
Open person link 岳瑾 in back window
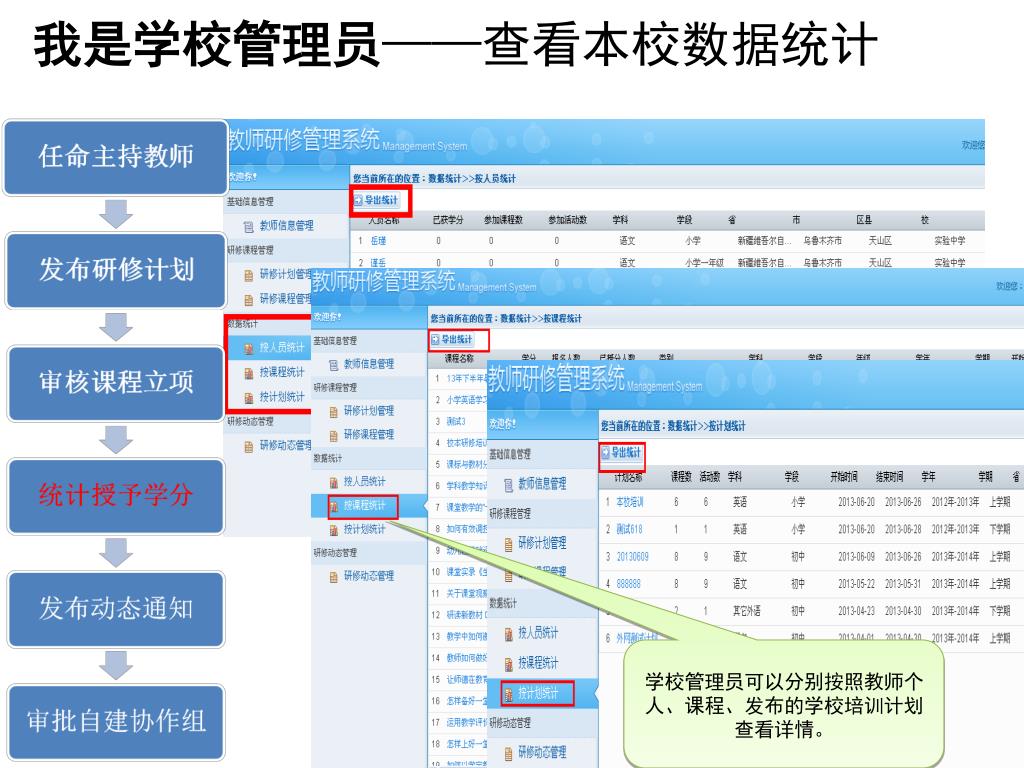click(378, 241)
